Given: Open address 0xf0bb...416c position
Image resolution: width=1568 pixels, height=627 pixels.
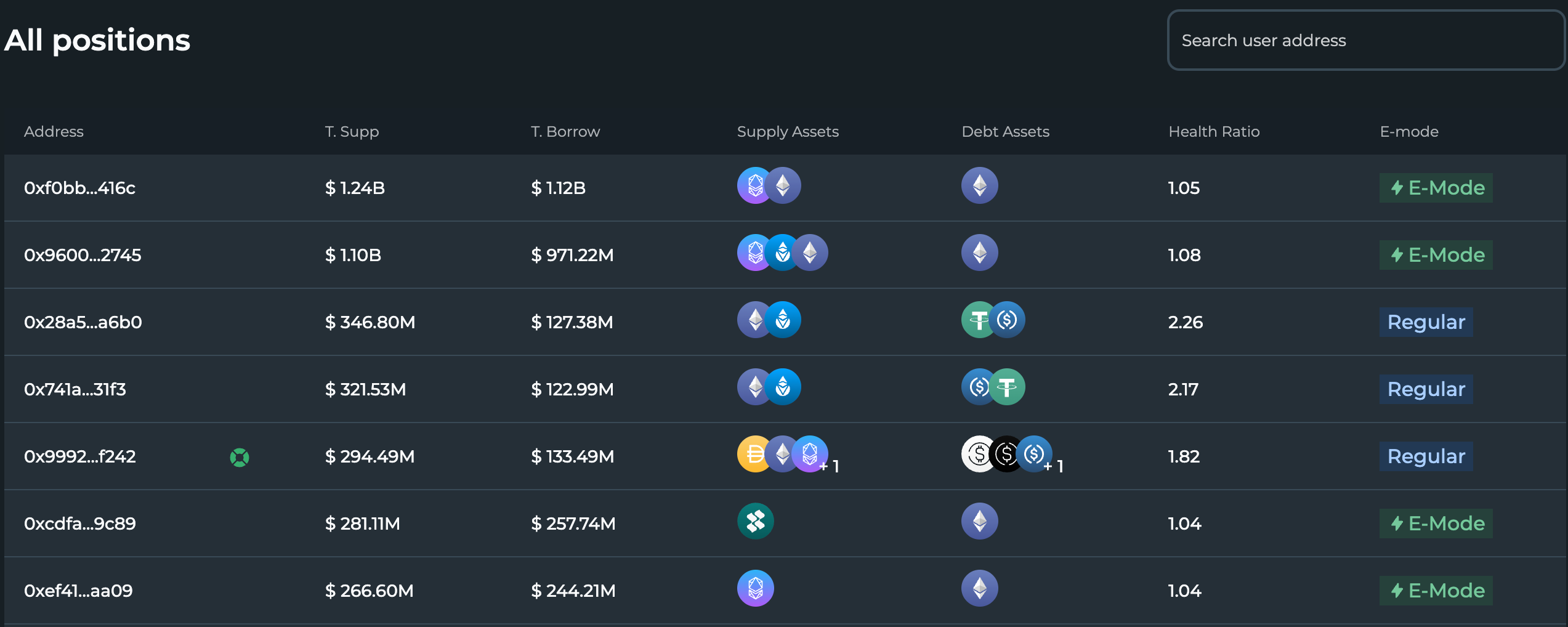Looking at the screenshot, I should pos(79,188).
